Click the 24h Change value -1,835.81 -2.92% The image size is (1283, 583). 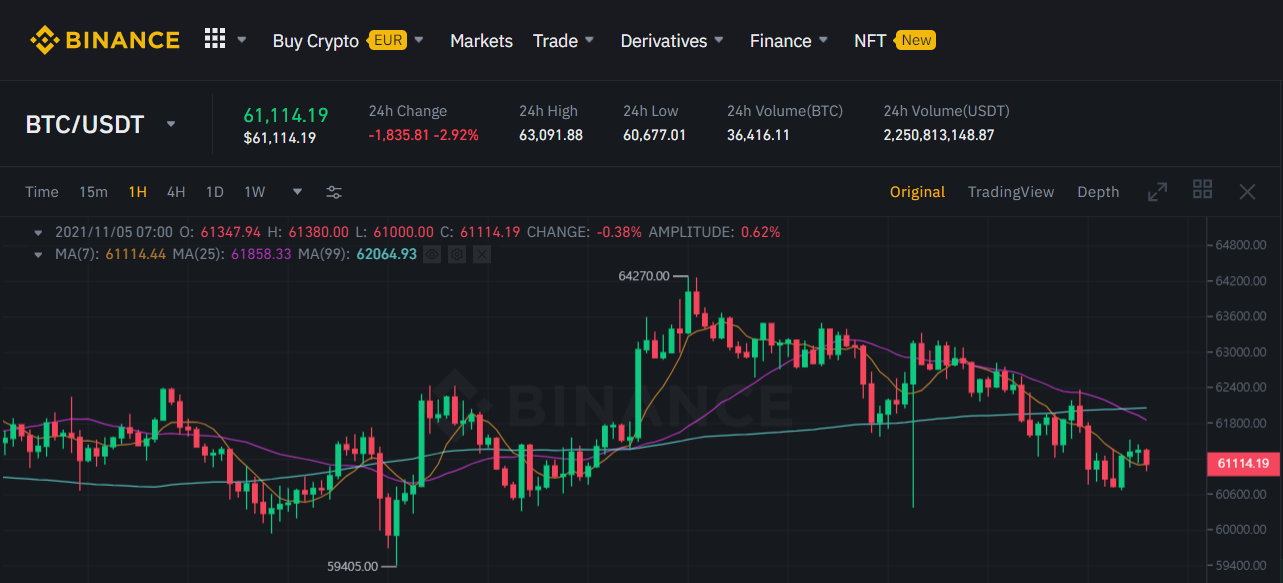pos(424,135)
